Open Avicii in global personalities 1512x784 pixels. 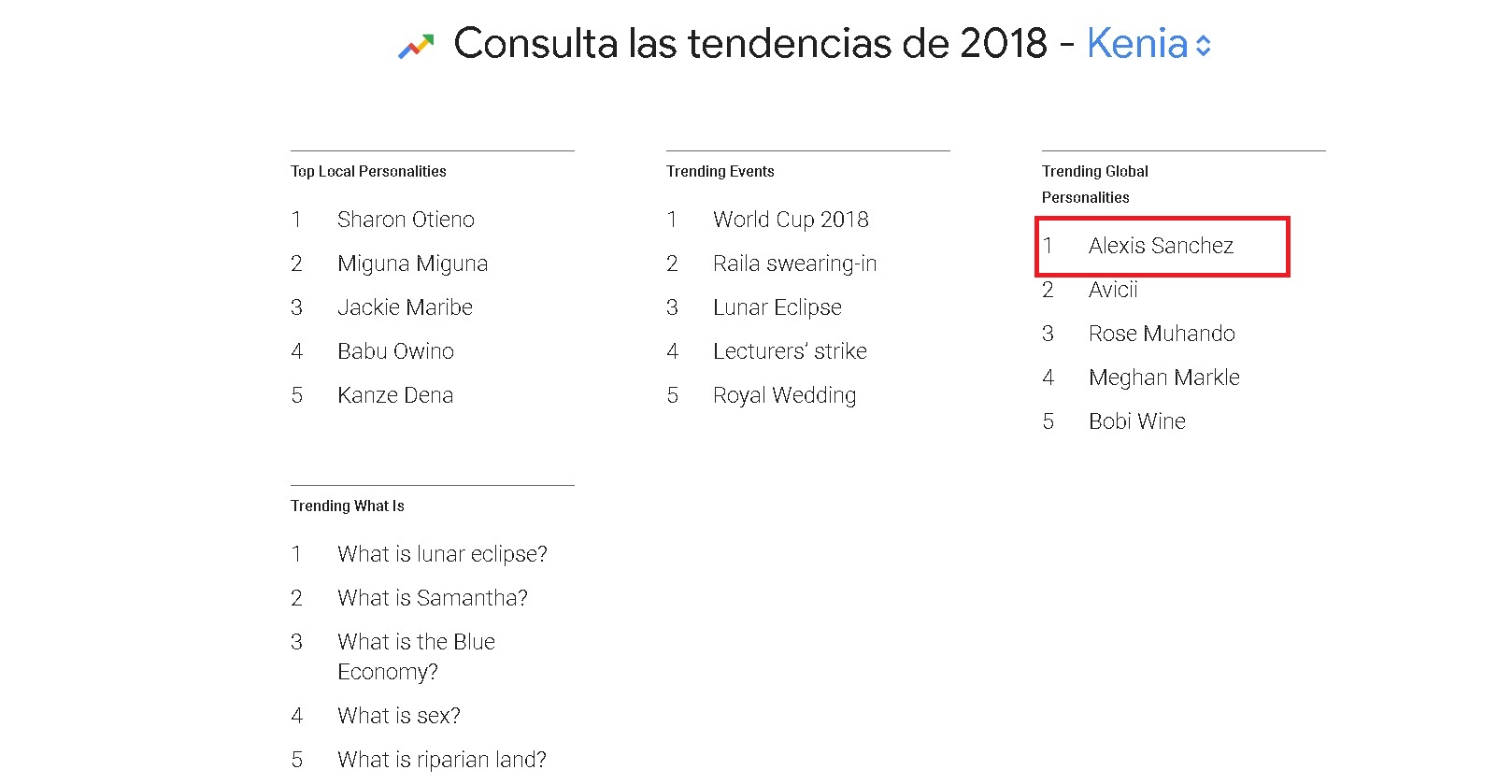point(1113,290)
